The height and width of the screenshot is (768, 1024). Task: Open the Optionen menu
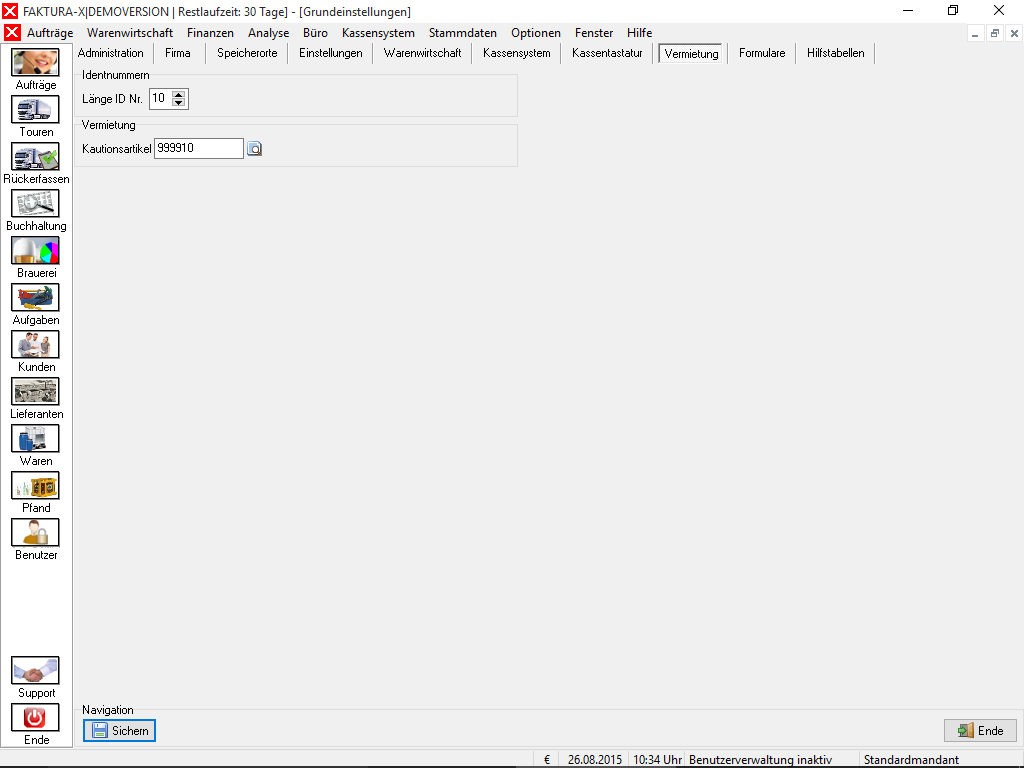pyautogui.click(x=536, y=33)
